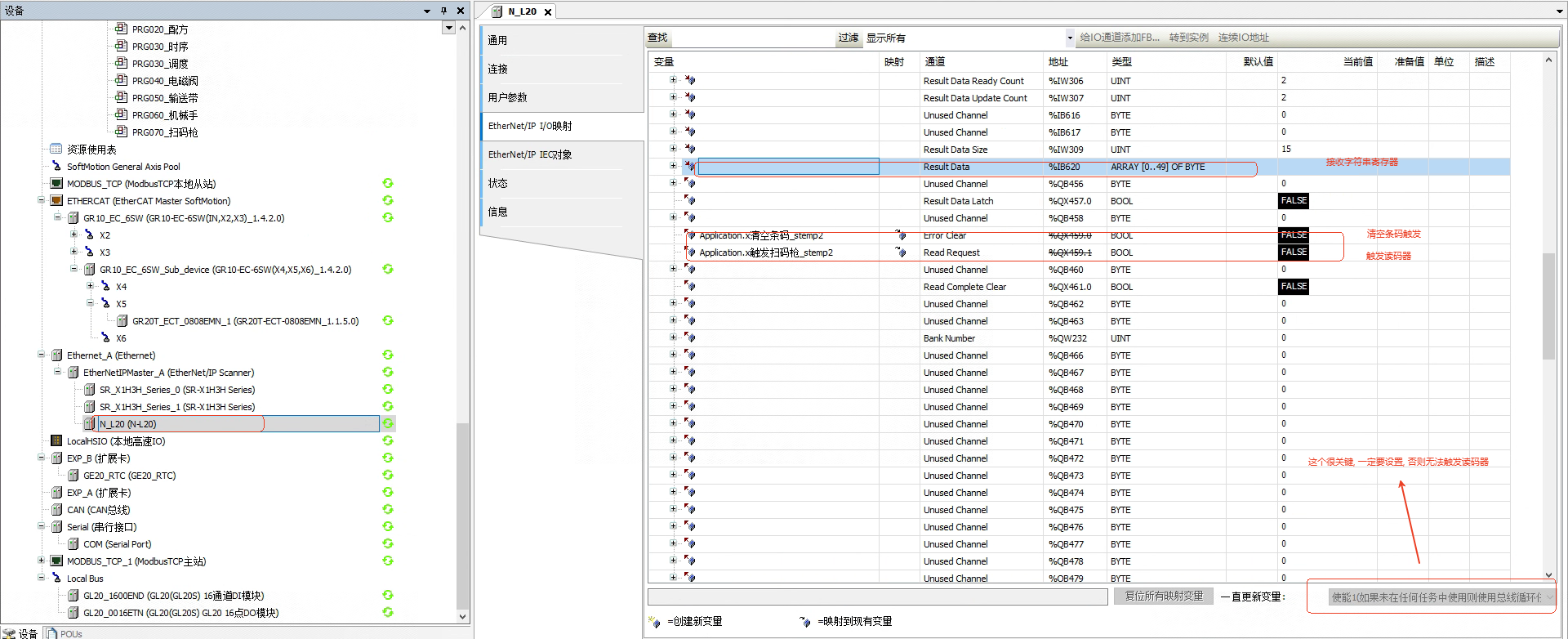Click the GR10_EC_6SW device node icon
The width and height of the screenshot is (1568, 639).
click(73, 217)
